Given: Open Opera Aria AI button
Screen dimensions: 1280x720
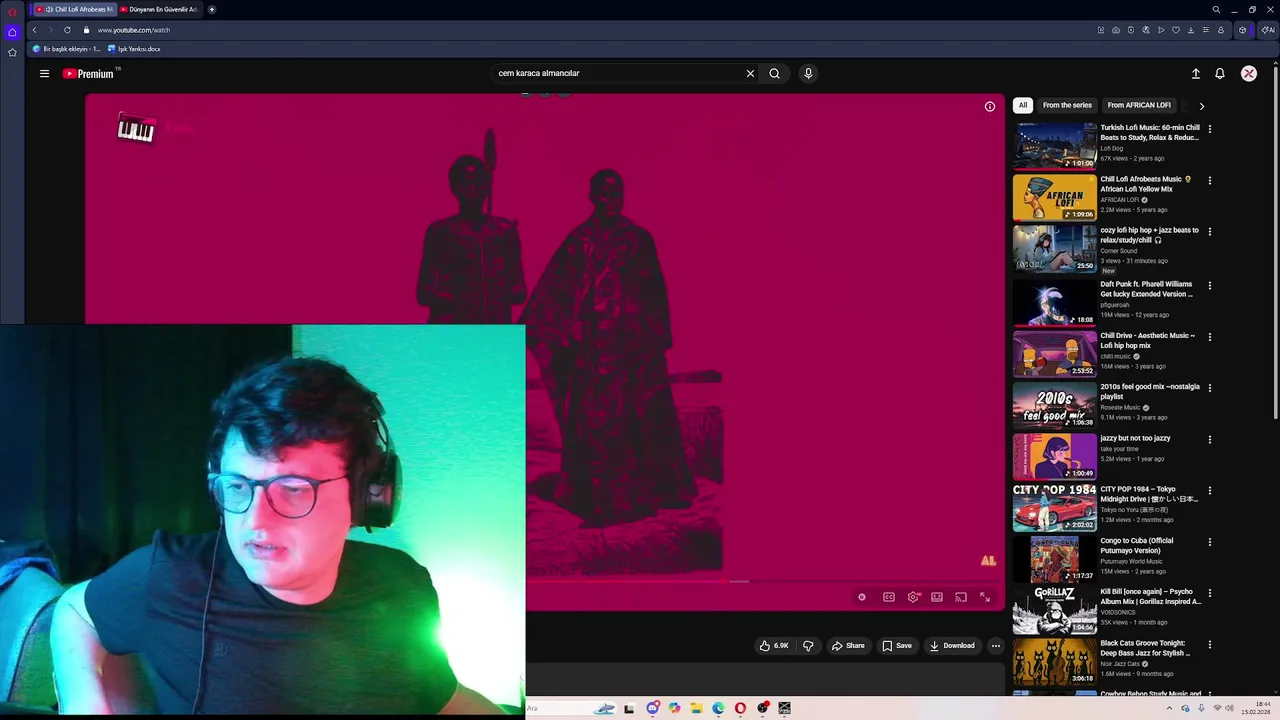Looking at the screenshot, I should pos(1268,30).
